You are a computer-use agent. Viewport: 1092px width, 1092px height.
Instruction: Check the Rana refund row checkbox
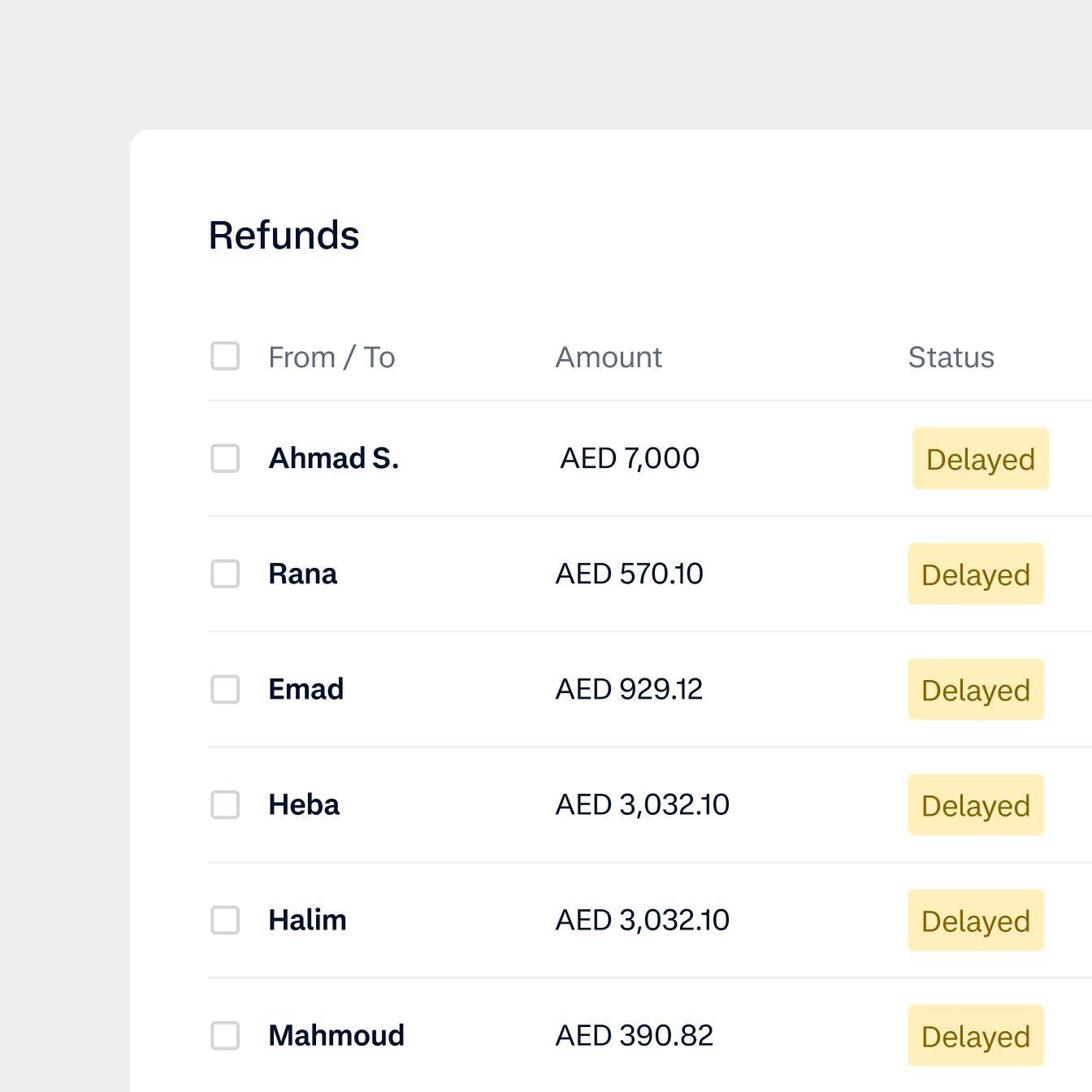[225, 574]
